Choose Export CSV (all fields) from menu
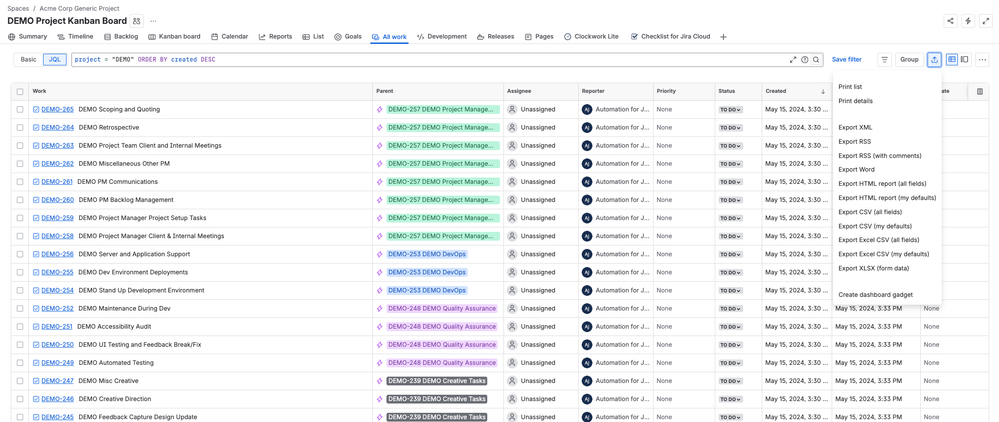The width and height of the screenshot is (999, 422). (x=869, y=212)
